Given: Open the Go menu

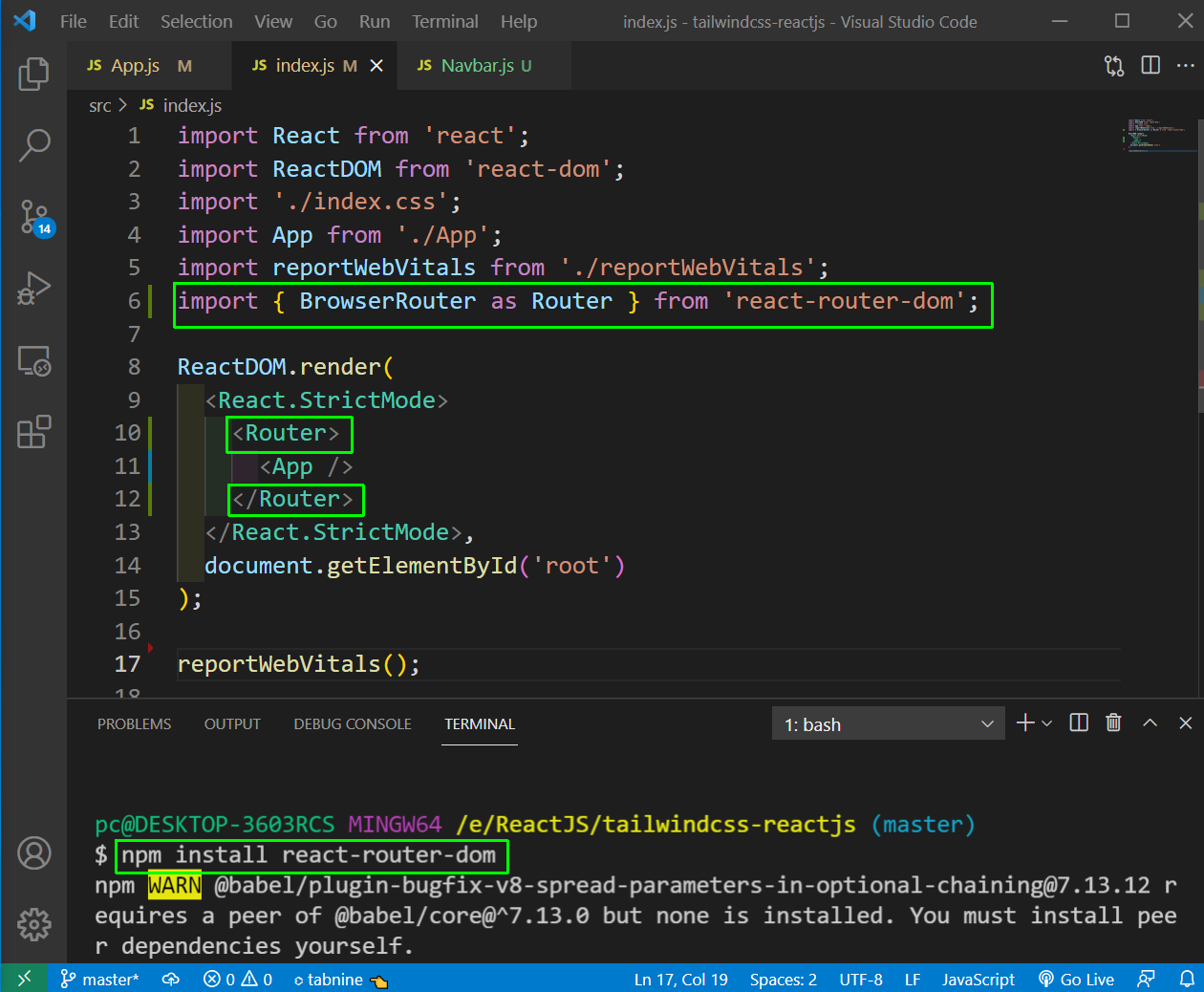Looking at the screenshot, I should [x=326, y=21].
